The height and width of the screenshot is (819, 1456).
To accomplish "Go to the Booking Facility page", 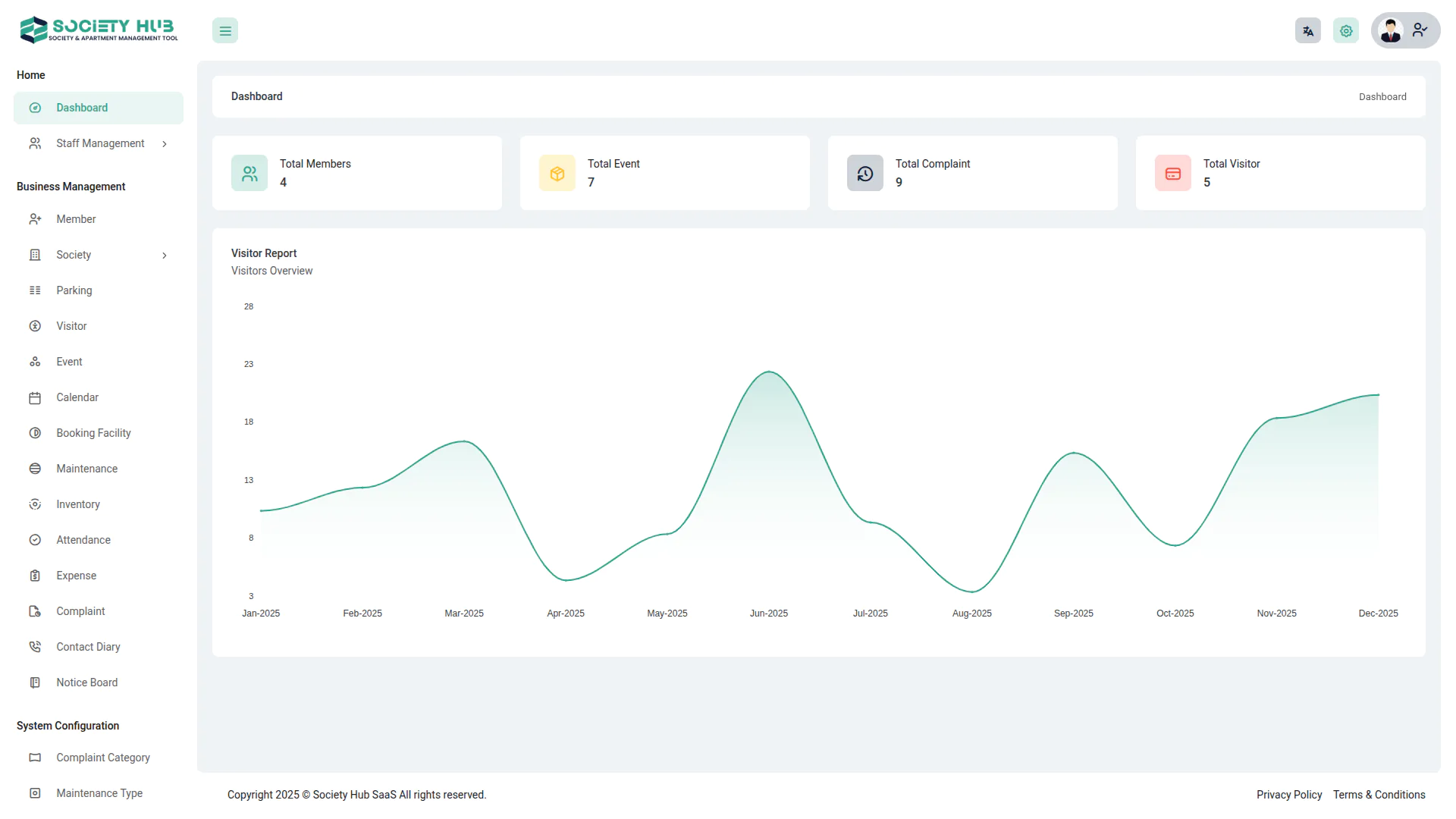I will (x=93, y=433).
